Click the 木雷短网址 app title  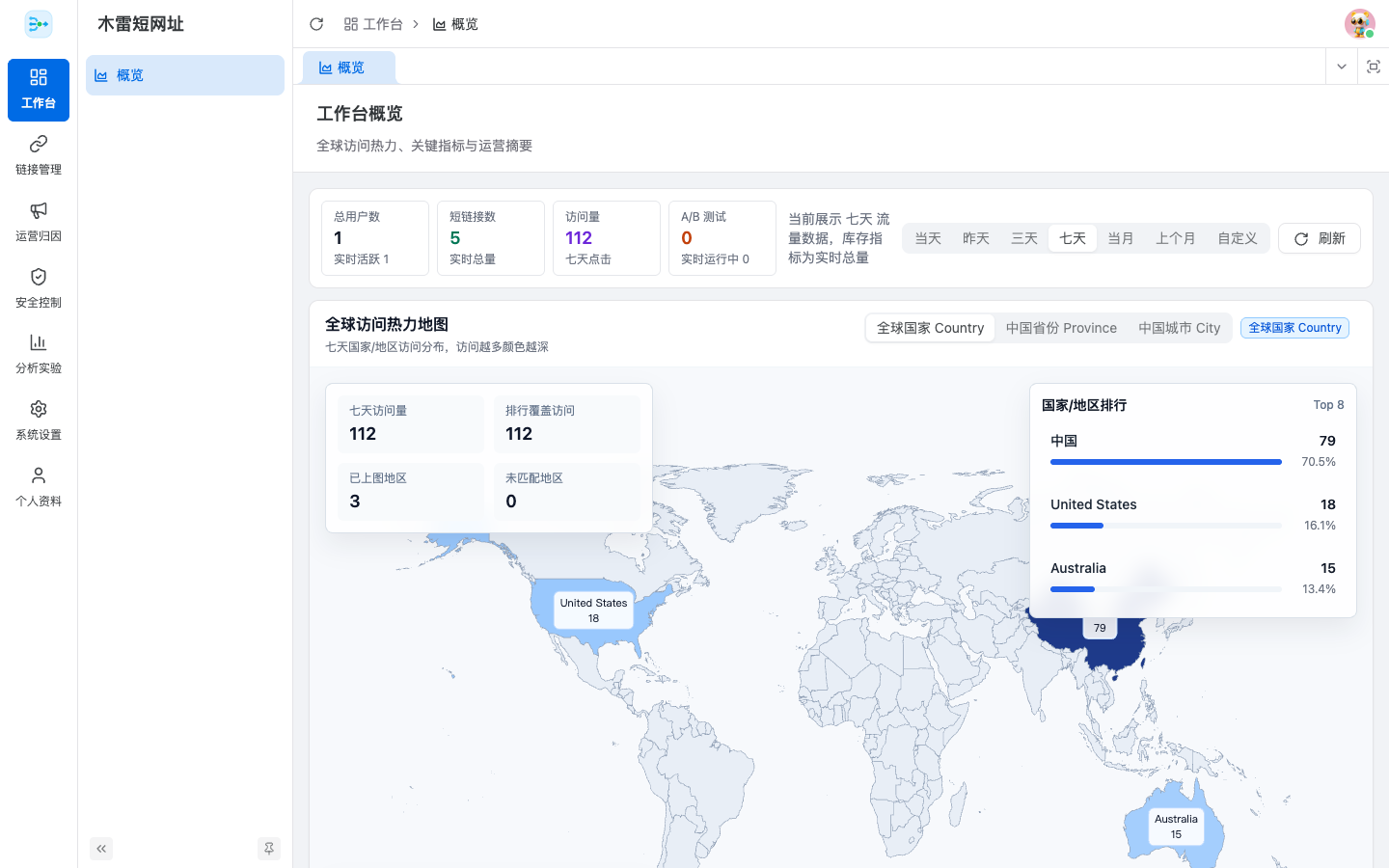coord(141,24)
